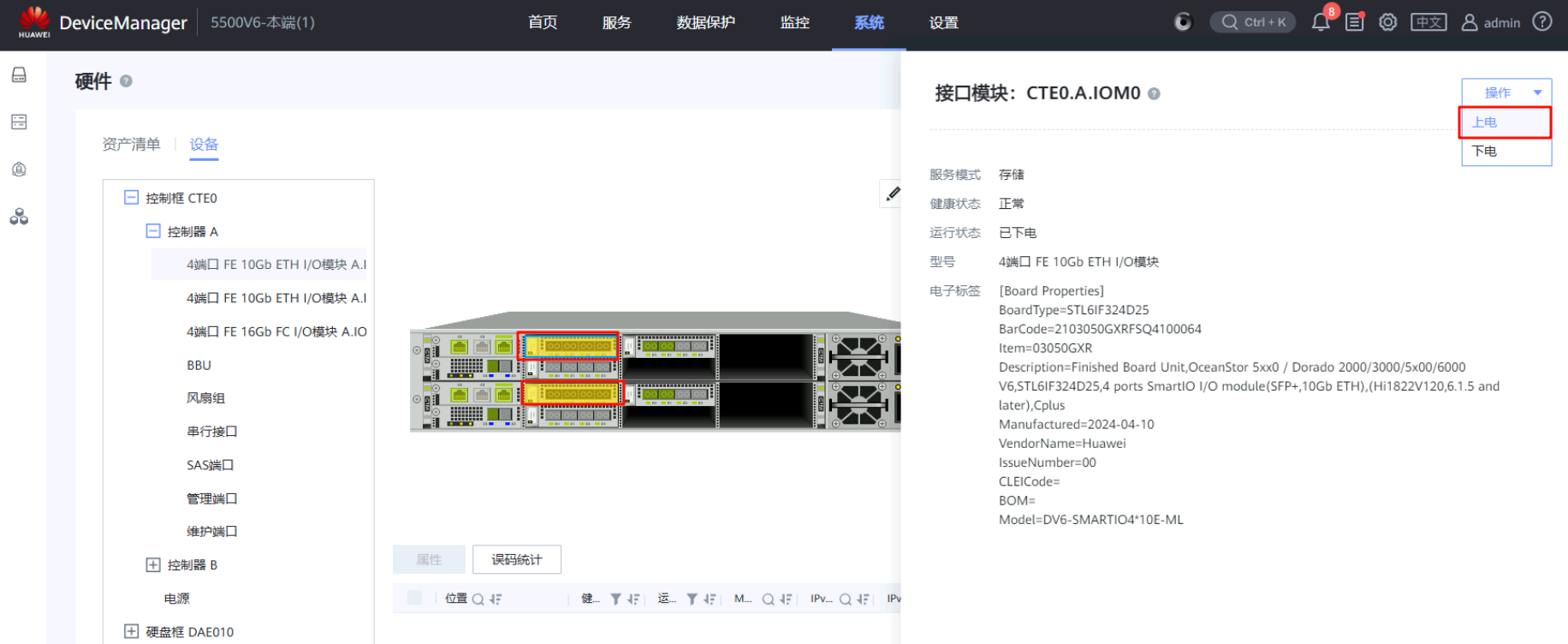Click the 误码统计 button

click(x=516, y=559)
